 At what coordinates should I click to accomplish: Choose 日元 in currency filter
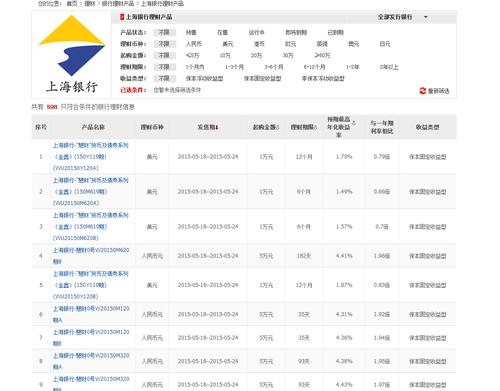coord(385,44)
